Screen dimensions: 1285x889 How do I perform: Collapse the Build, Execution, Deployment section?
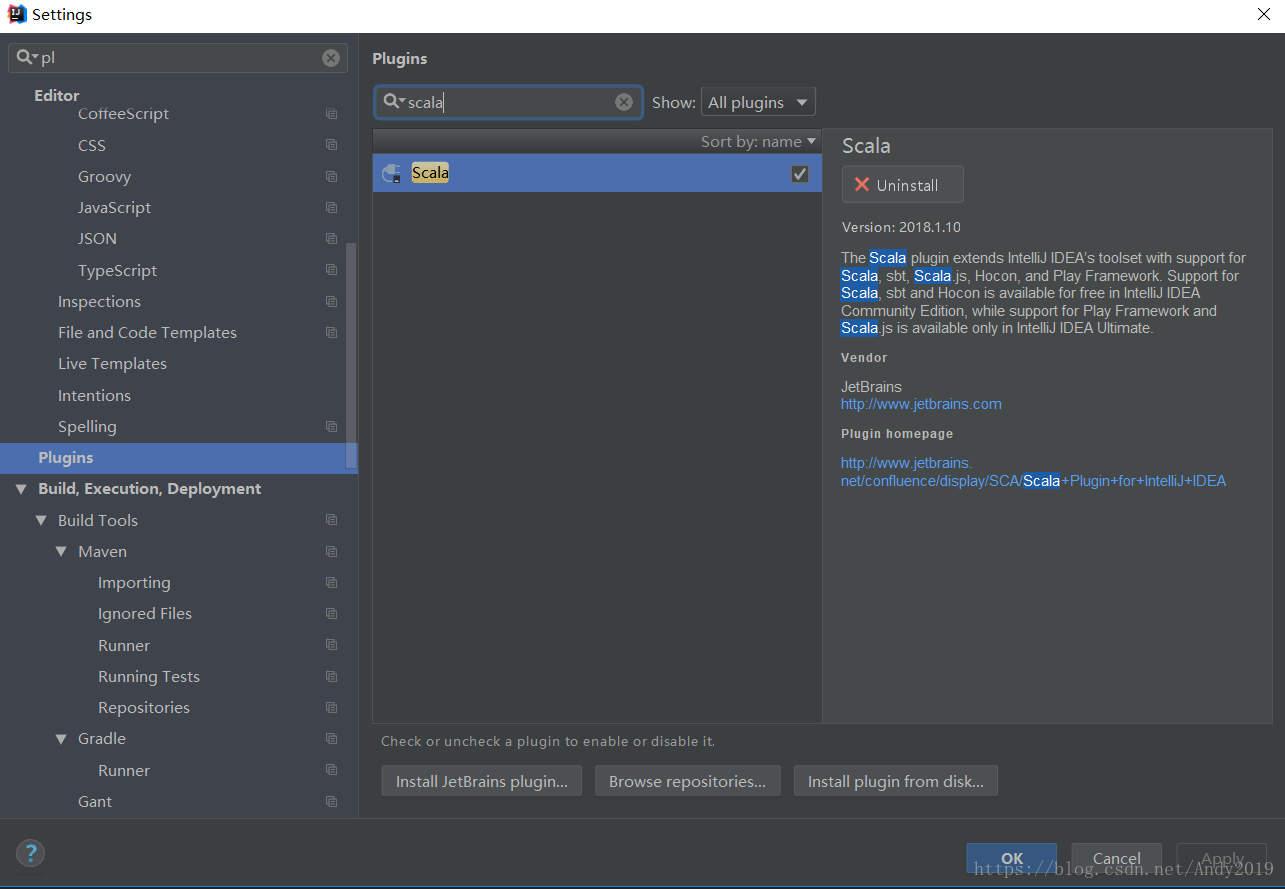click(x=21, y=489)
